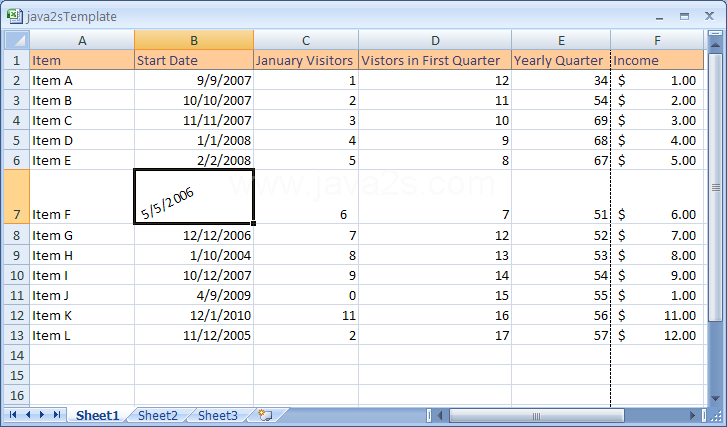Click the Select All corner button
This screenshot has height=427, width=727.
pos(17,40)
